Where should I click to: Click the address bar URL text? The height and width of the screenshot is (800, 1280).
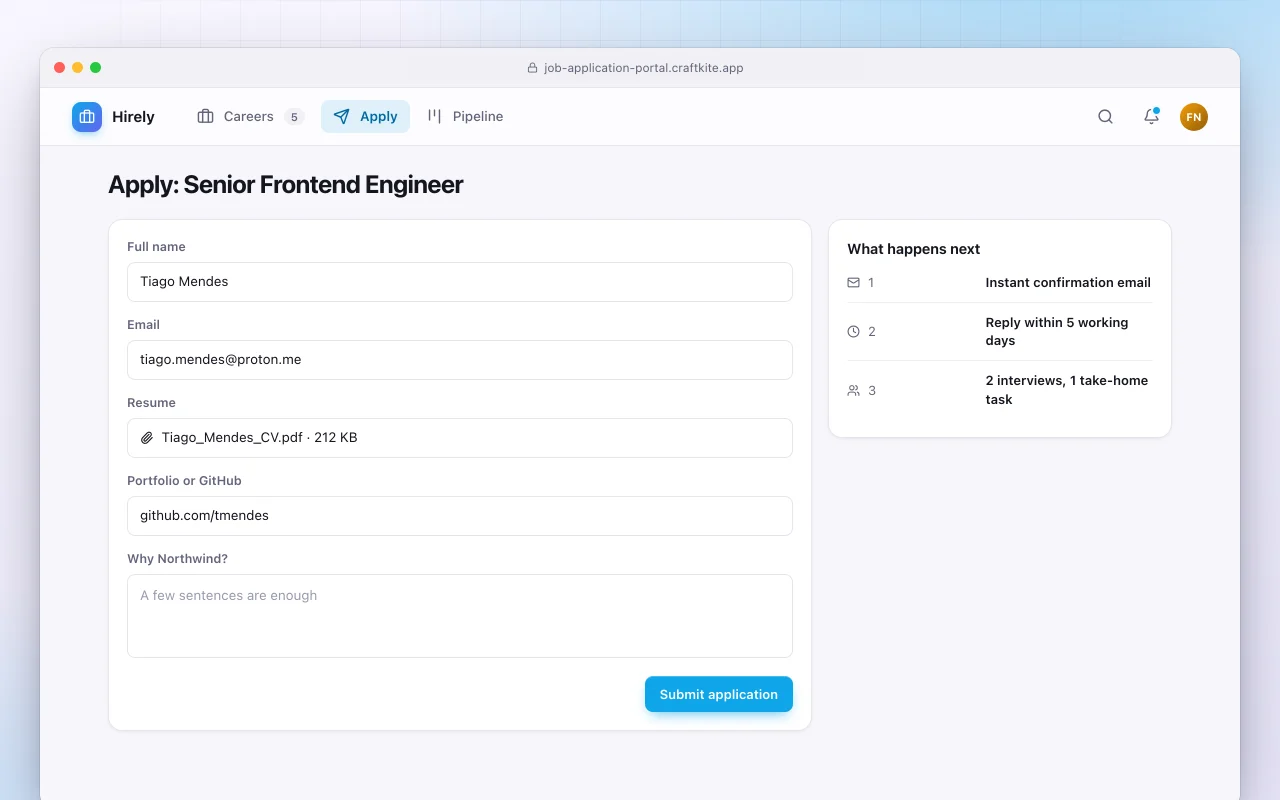(x=644, y=68)
